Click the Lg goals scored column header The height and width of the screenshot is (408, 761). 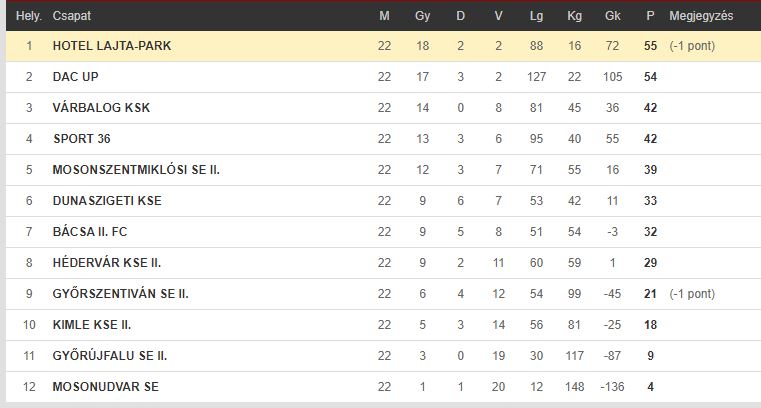coord(536,16)
